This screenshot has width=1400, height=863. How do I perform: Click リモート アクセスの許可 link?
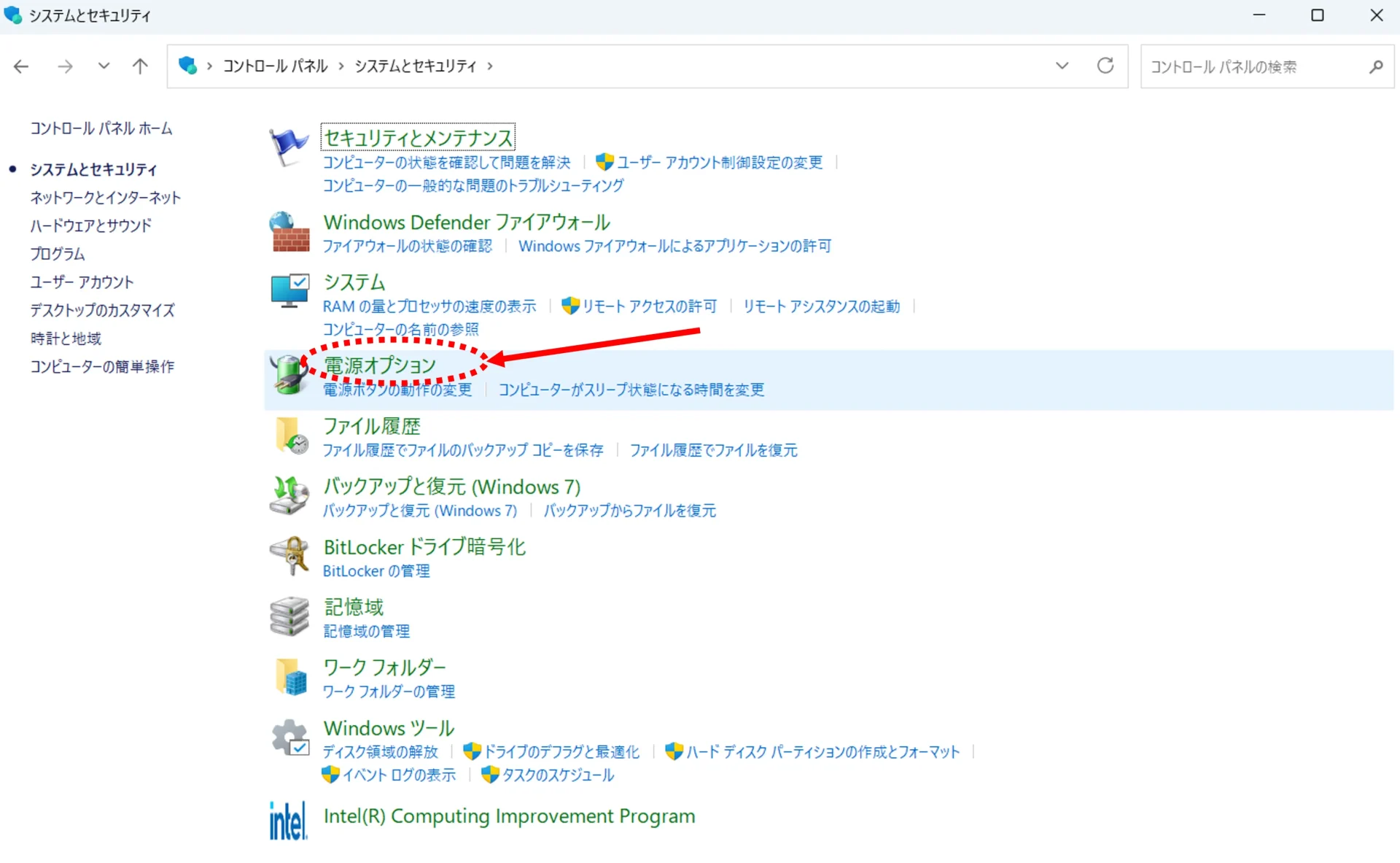click(x=650, y=306)
